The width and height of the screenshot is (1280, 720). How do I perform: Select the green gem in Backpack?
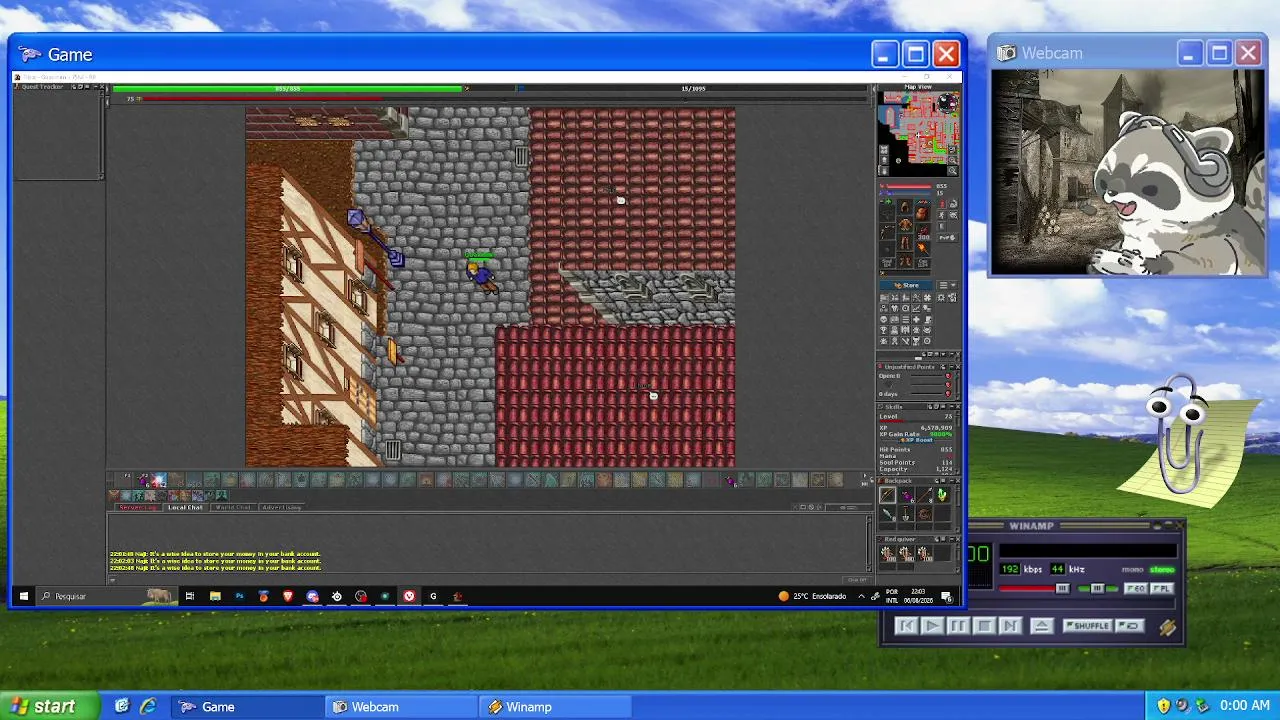tap(941, 495)
